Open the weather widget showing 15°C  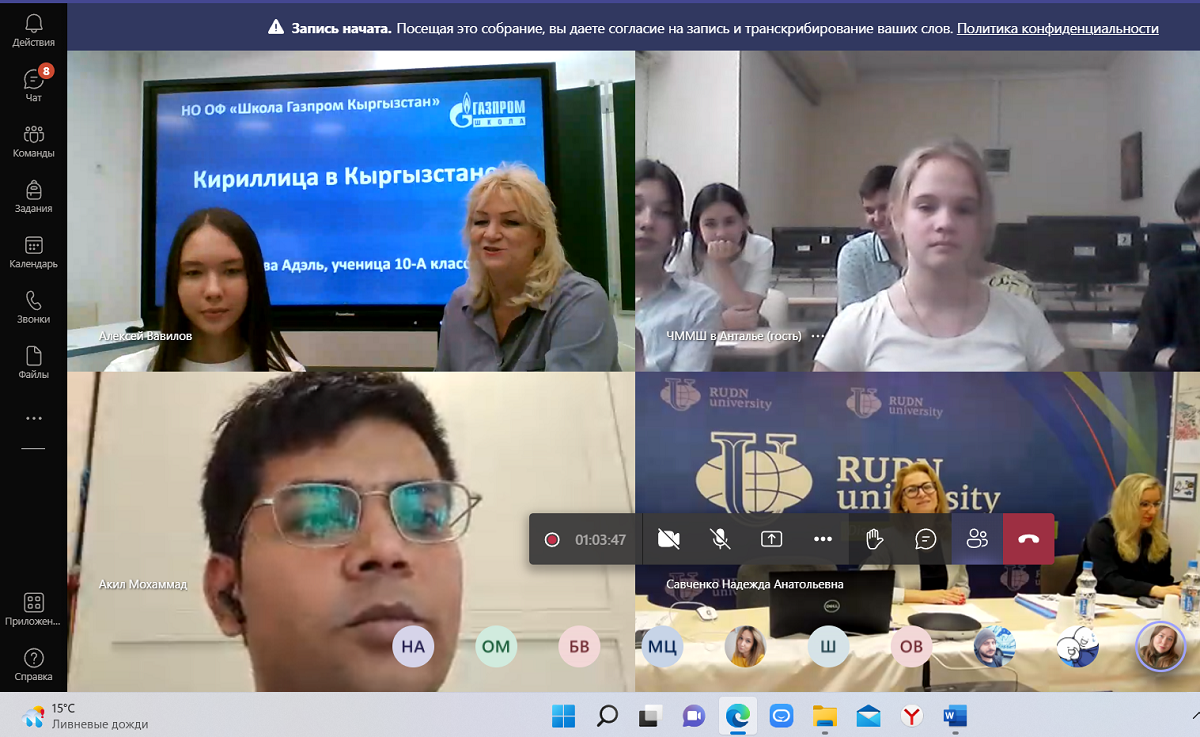coord(85,716)
